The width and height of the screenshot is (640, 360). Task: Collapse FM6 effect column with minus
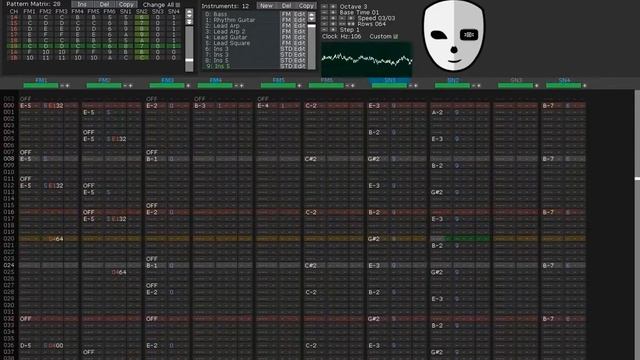347,86
